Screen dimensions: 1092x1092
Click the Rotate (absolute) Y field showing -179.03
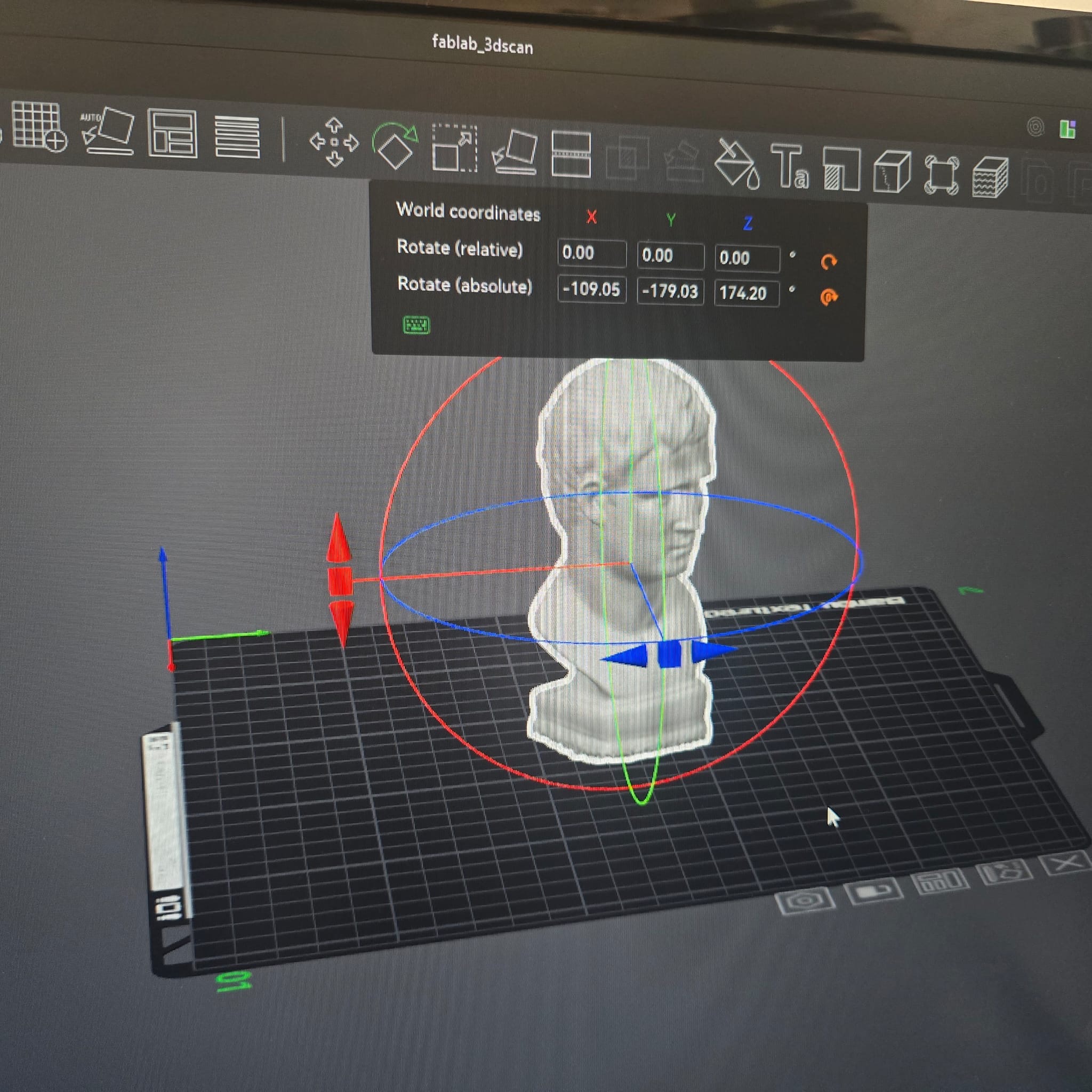coord(670,291)
